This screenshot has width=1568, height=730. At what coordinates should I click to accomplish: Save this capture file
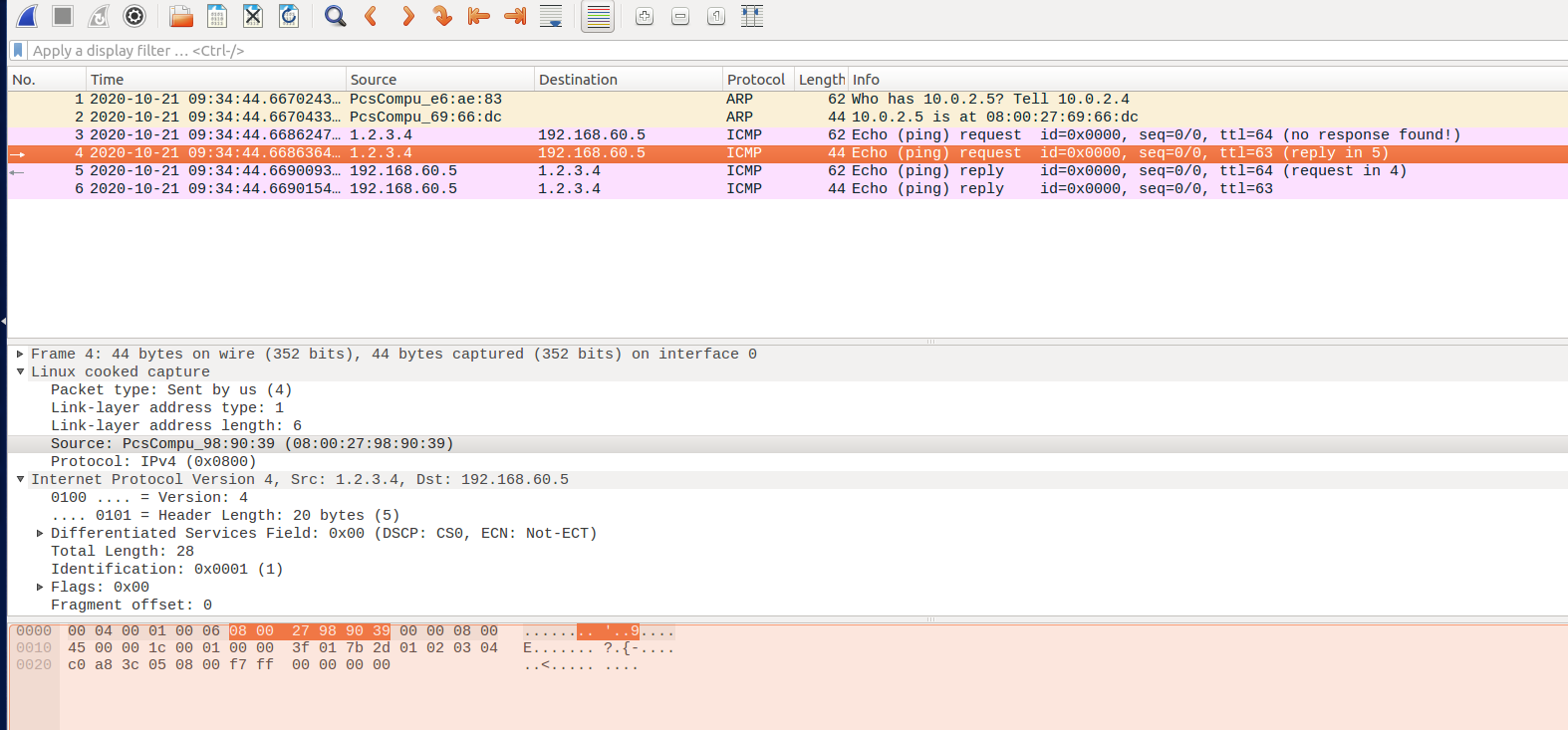click(x=216, y=16)
